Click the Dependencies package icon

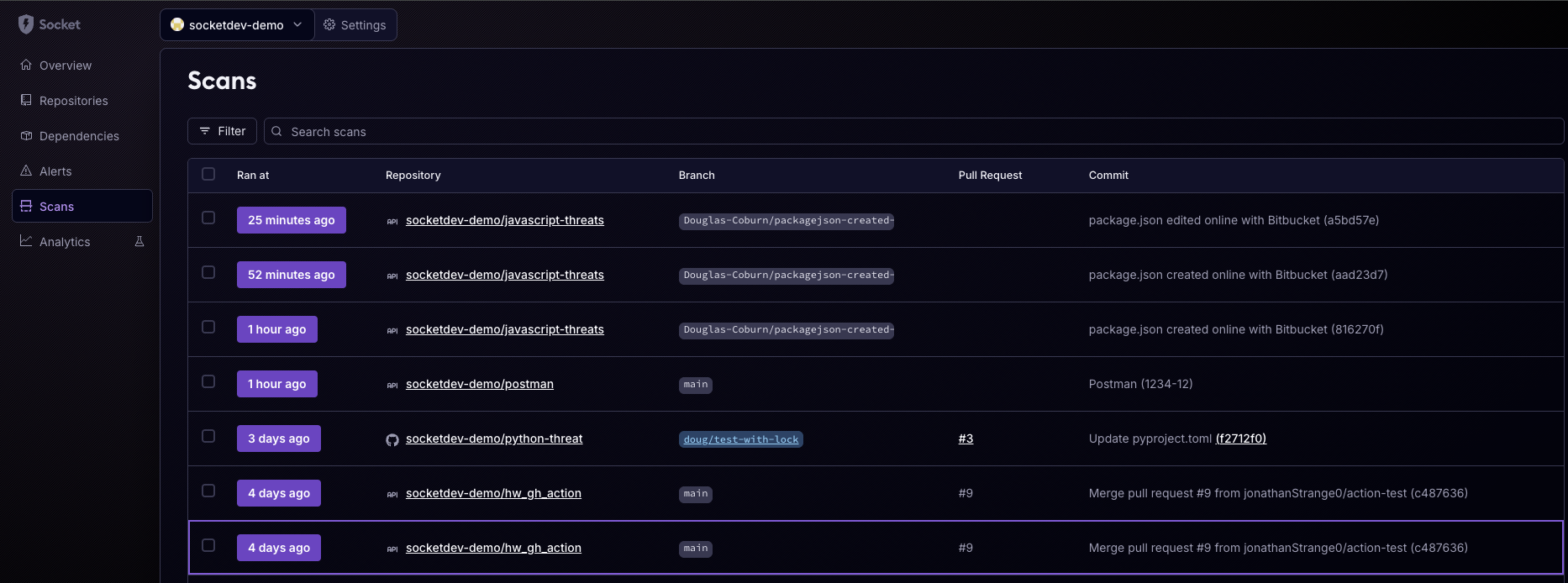coord(26,135)
